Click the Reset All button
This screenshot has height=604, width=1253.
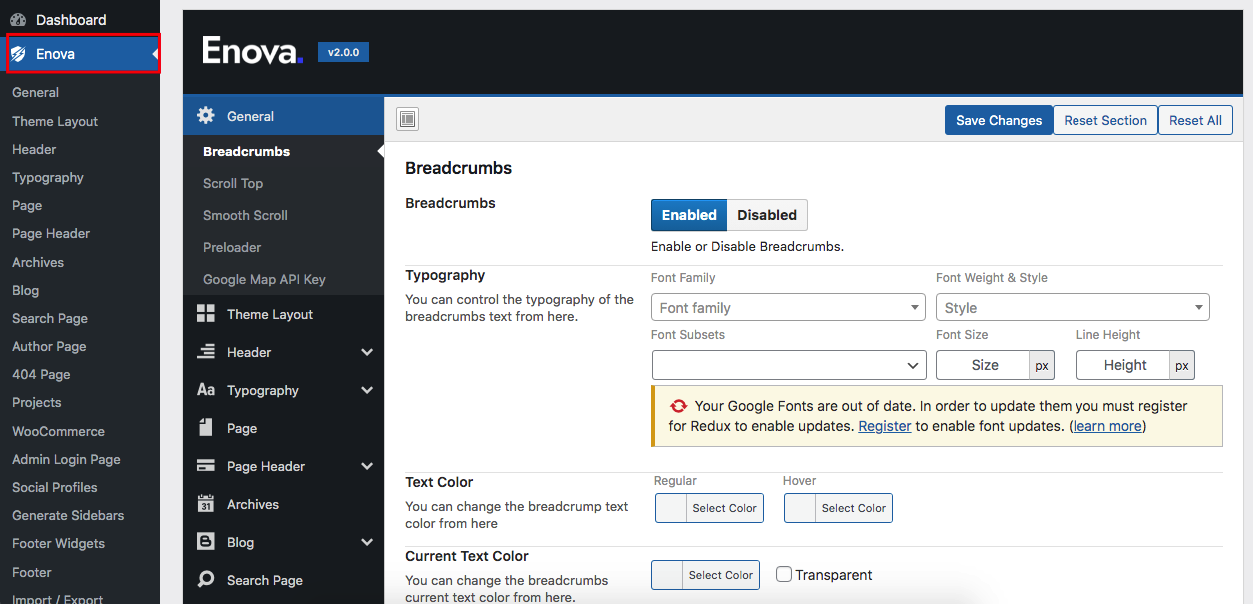coord(1195,120)
